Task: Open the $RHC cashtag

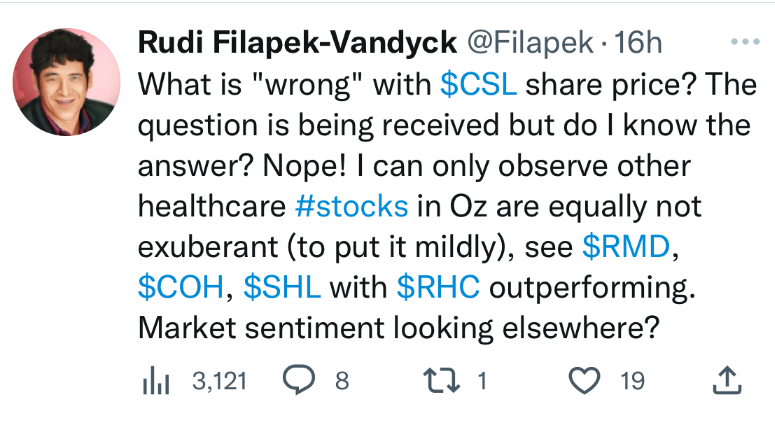Action: 438,289
